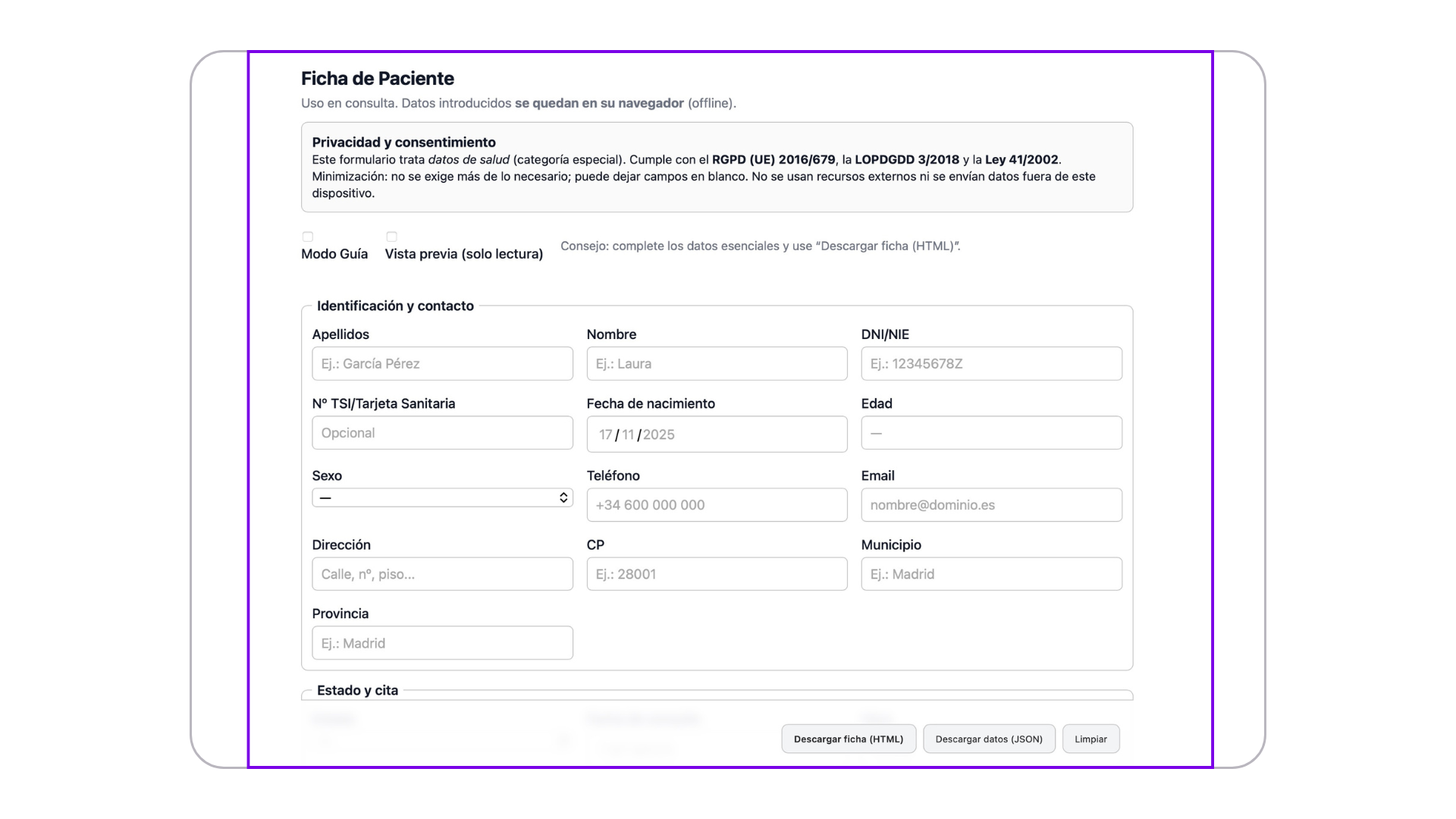Click Descargar datos (JSON) button
This screenshot has height=819, width=1456.
989,739
